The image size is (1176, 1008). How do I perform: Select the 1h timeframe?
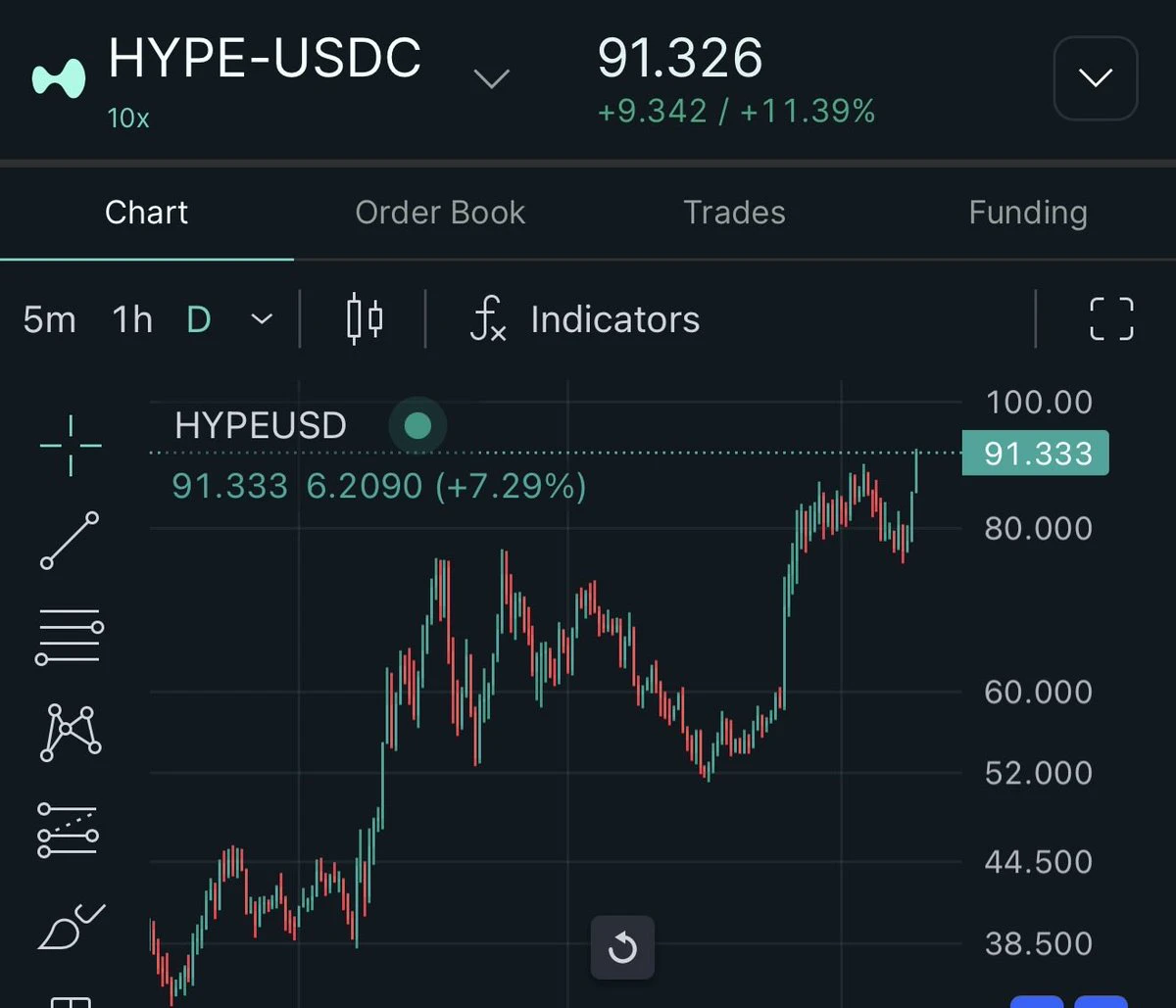[132, 319]
